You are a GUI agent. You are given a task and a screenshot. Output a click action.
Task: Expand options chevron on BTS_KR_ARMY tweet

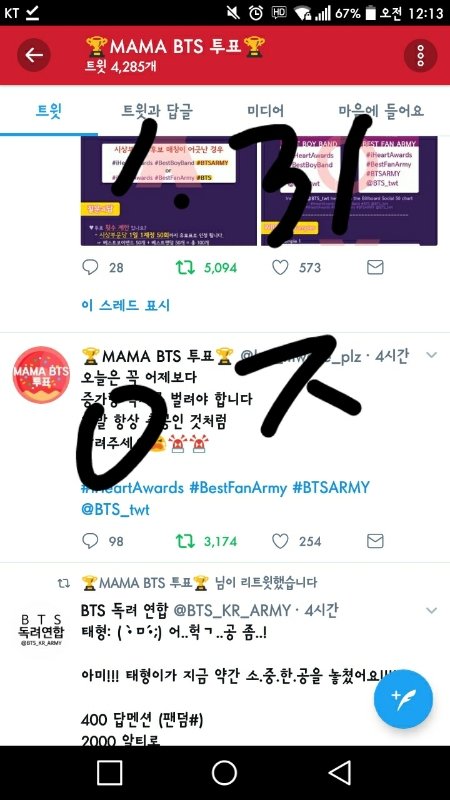coord(432,610)
